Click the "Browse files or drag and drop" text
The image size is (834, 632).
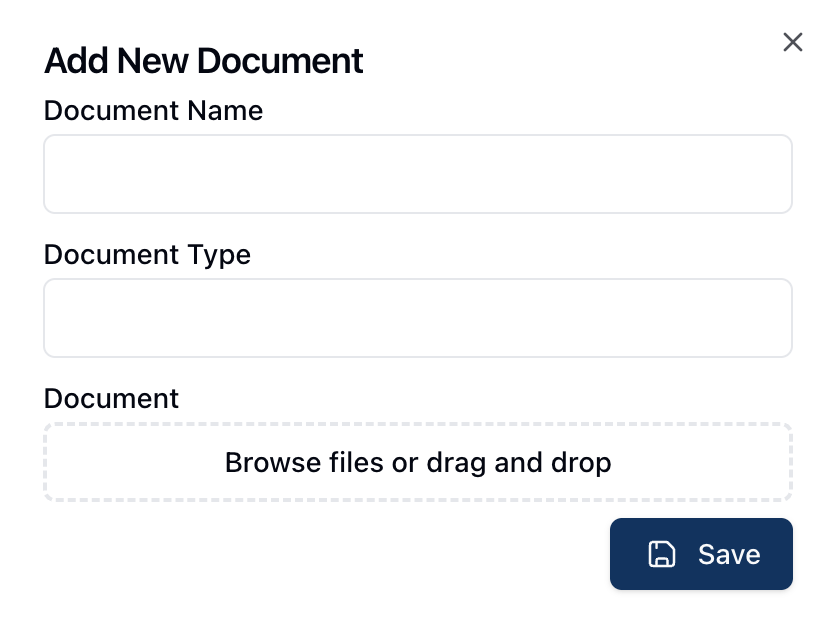pos(418,463)
